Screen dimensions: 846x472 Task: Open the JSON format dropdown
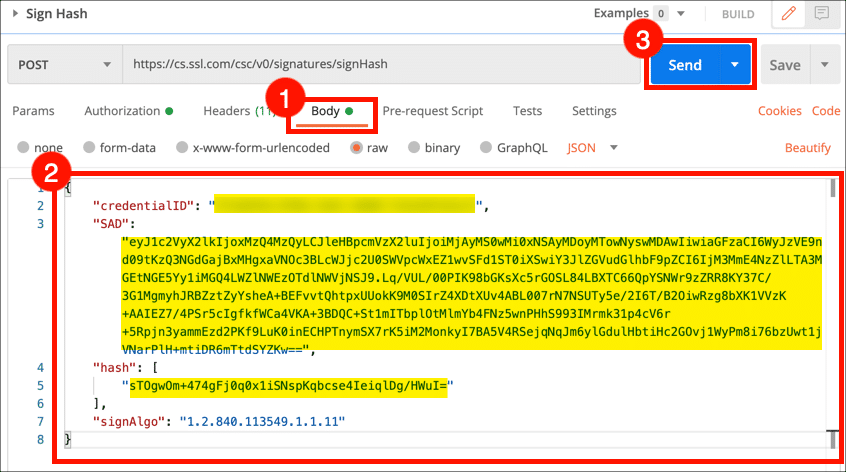593,148
